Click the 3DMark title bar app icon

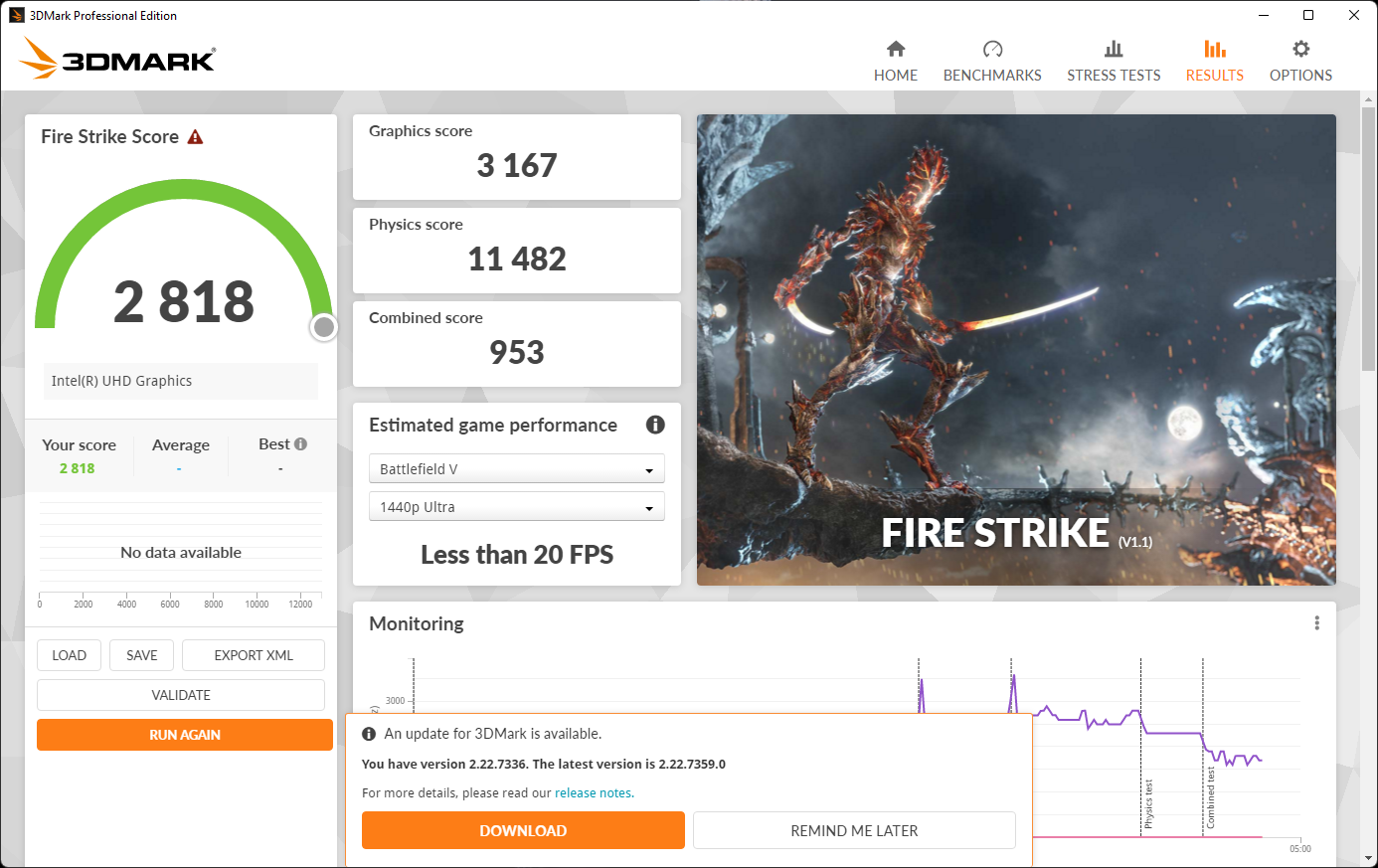(x=16, y=15)
